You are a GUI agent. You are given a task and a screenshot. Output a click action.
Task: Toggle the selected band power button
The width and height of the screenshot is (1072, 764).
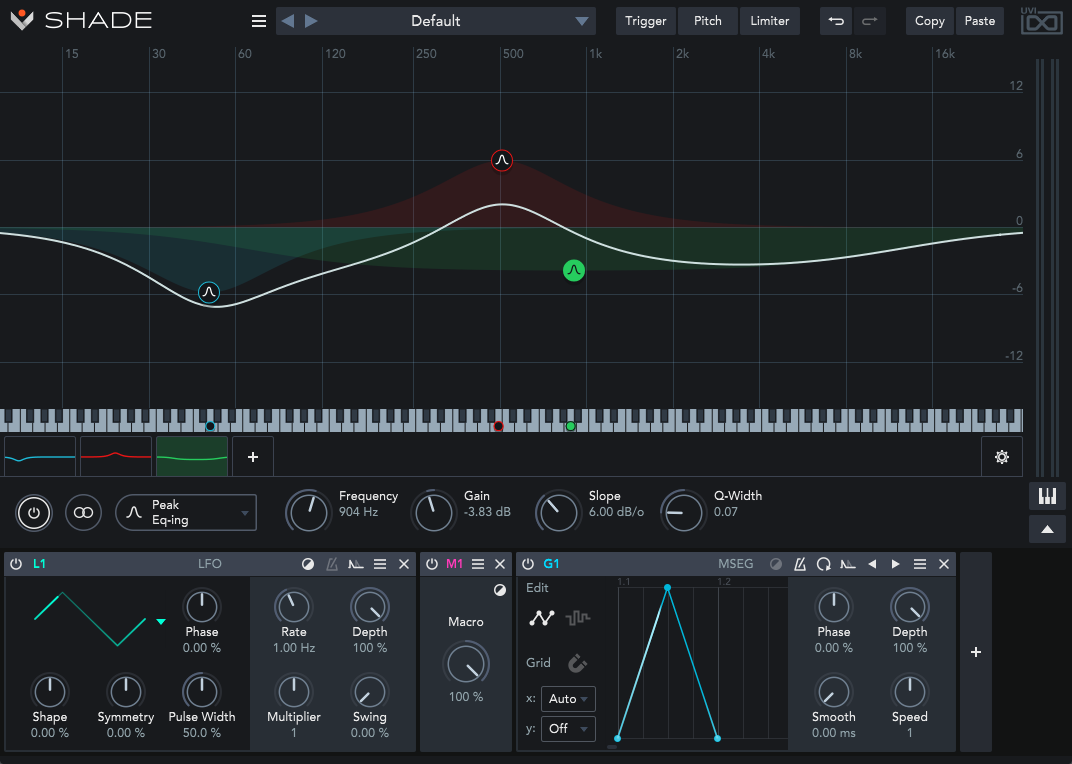(x=34, y=512)
